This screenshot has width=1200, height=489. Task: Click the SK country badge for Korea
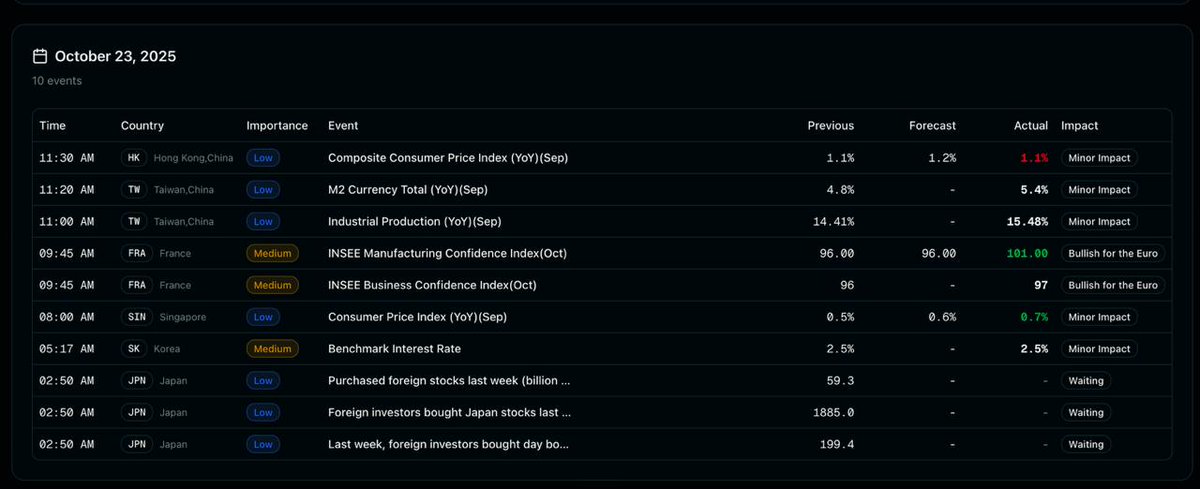[x=134, y=349]
